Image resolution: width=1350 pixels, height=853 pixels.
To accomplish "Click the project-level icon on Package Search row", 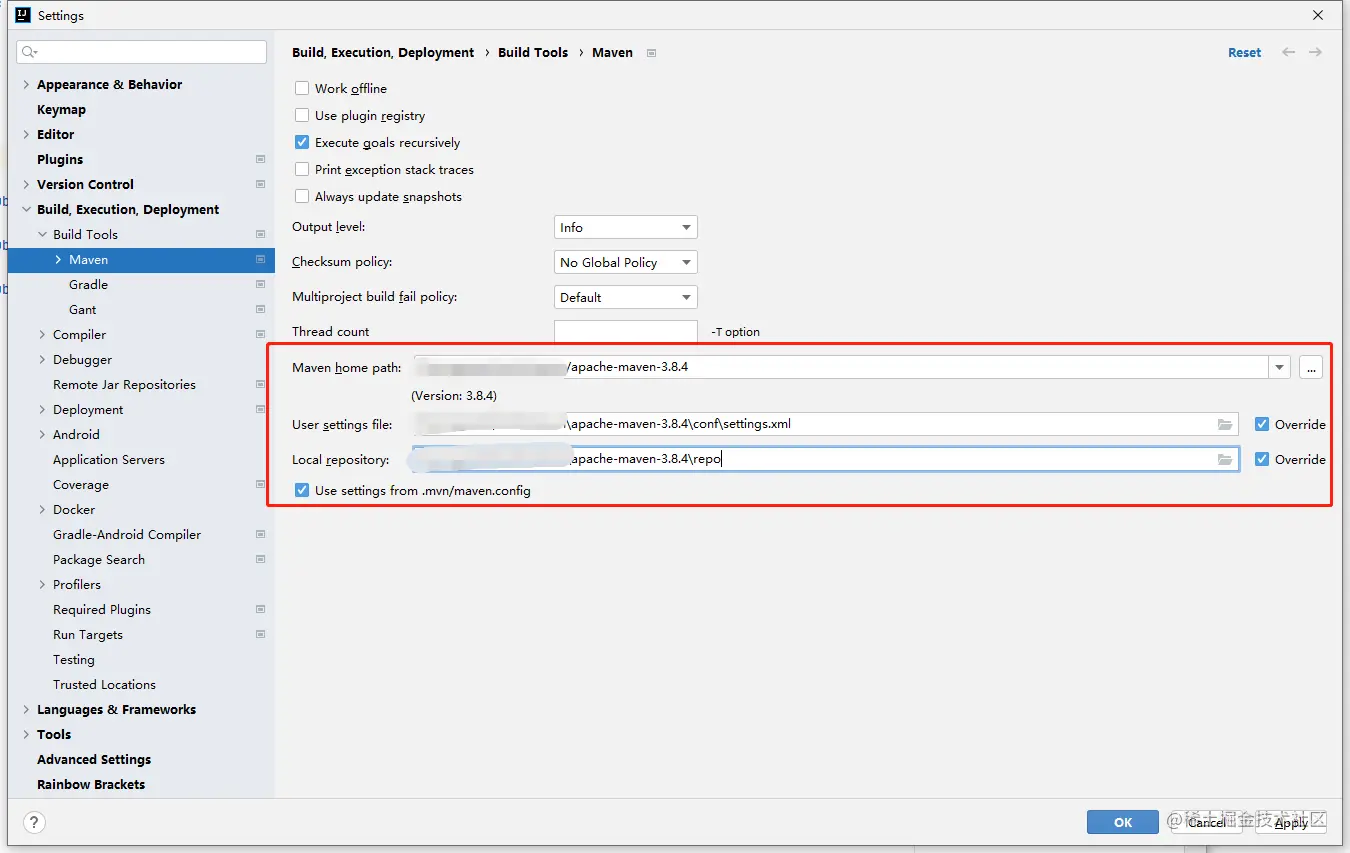I will (260, 559).
